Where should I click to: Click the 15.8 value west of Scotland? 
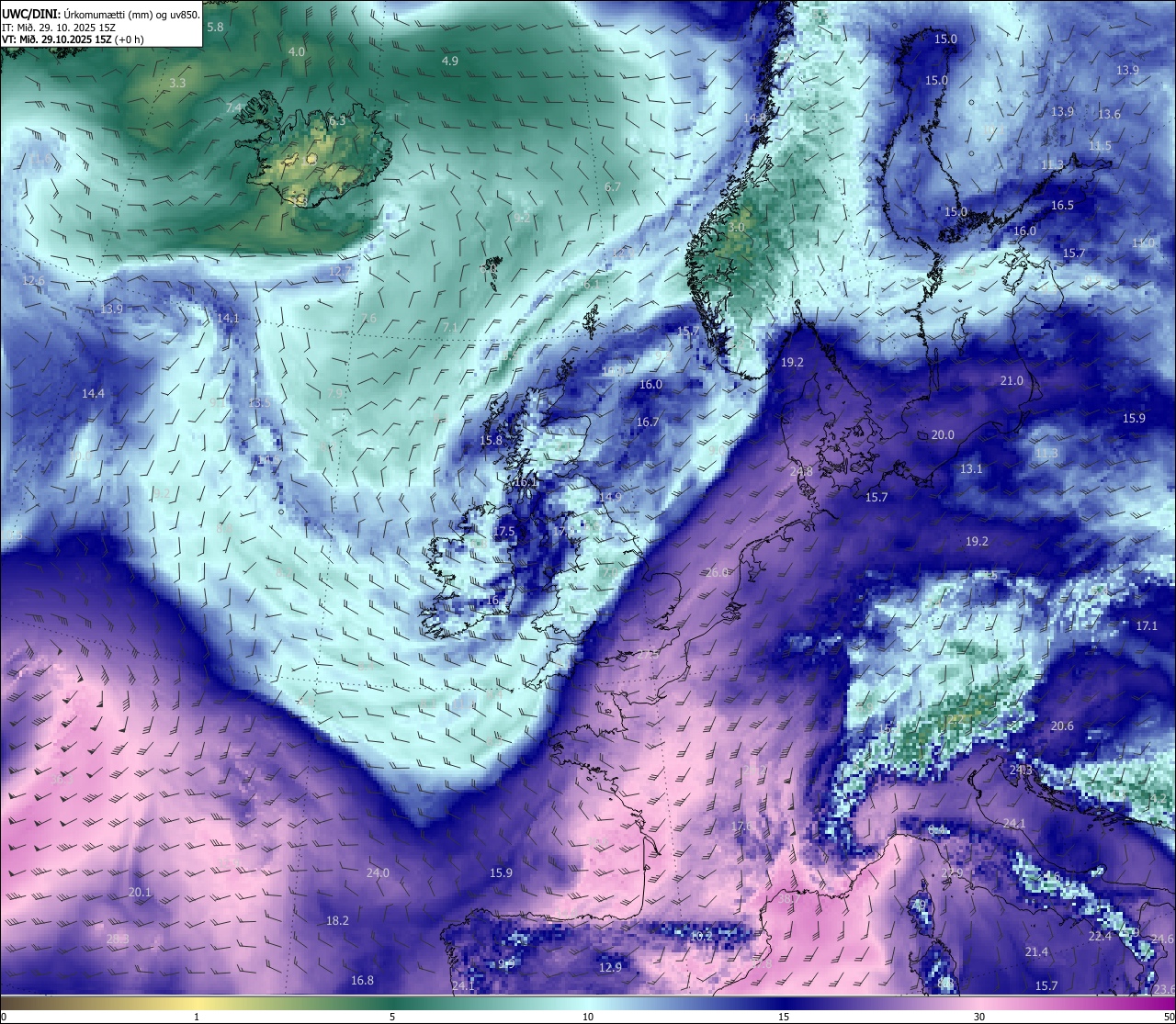click(492, 441)
